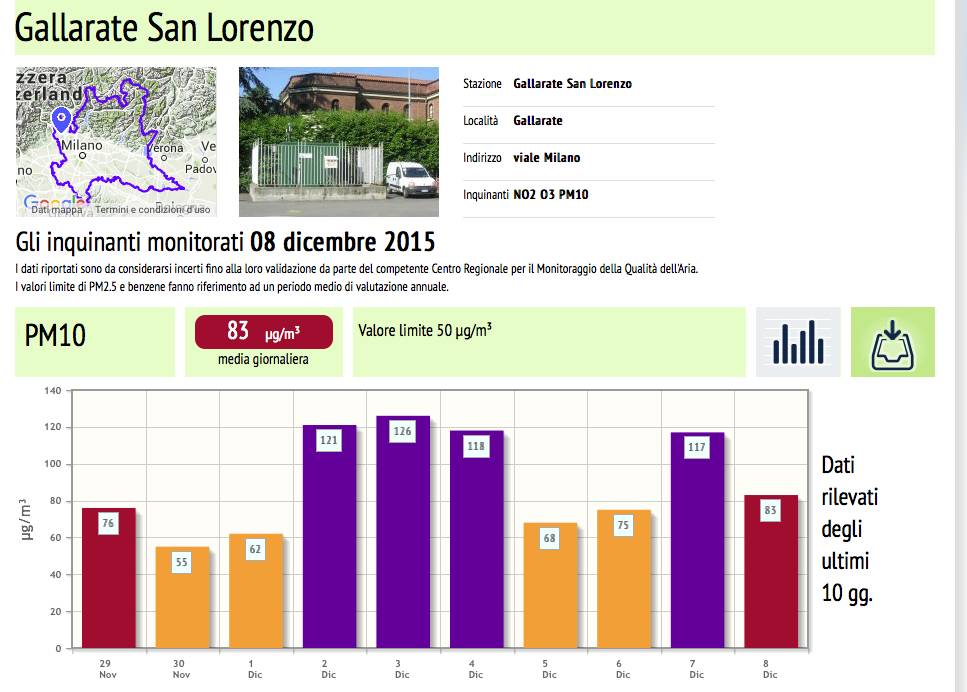This screenshot has height=692, width=967.
Task: Click the red bar for 29 Nov
Action: click(108, 580)
